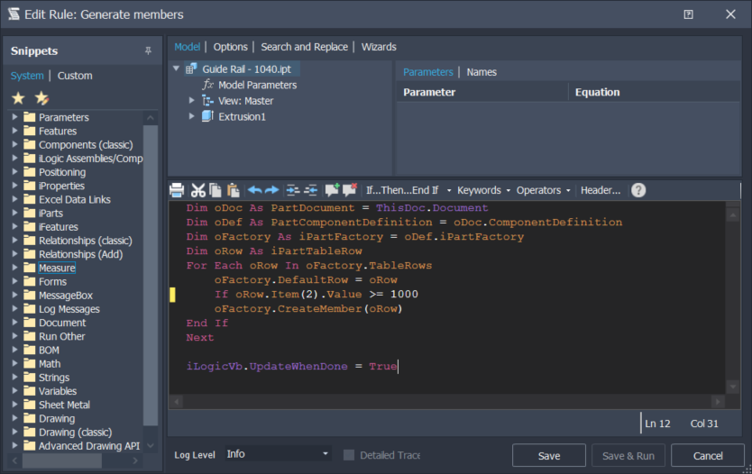Switch to the Names tab

tap(482, 72)
